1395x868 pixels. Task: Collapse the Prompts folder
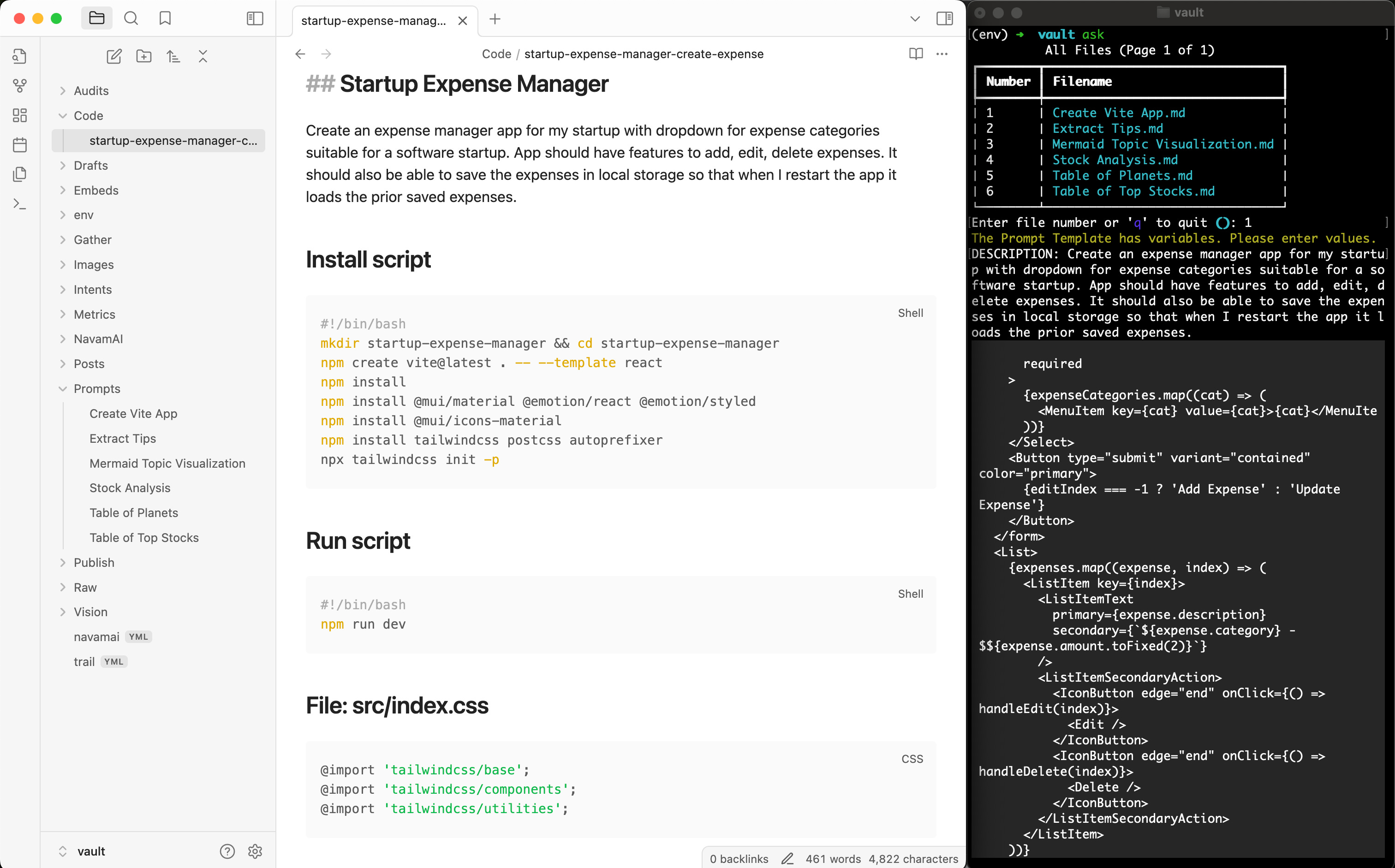[96, 389]
